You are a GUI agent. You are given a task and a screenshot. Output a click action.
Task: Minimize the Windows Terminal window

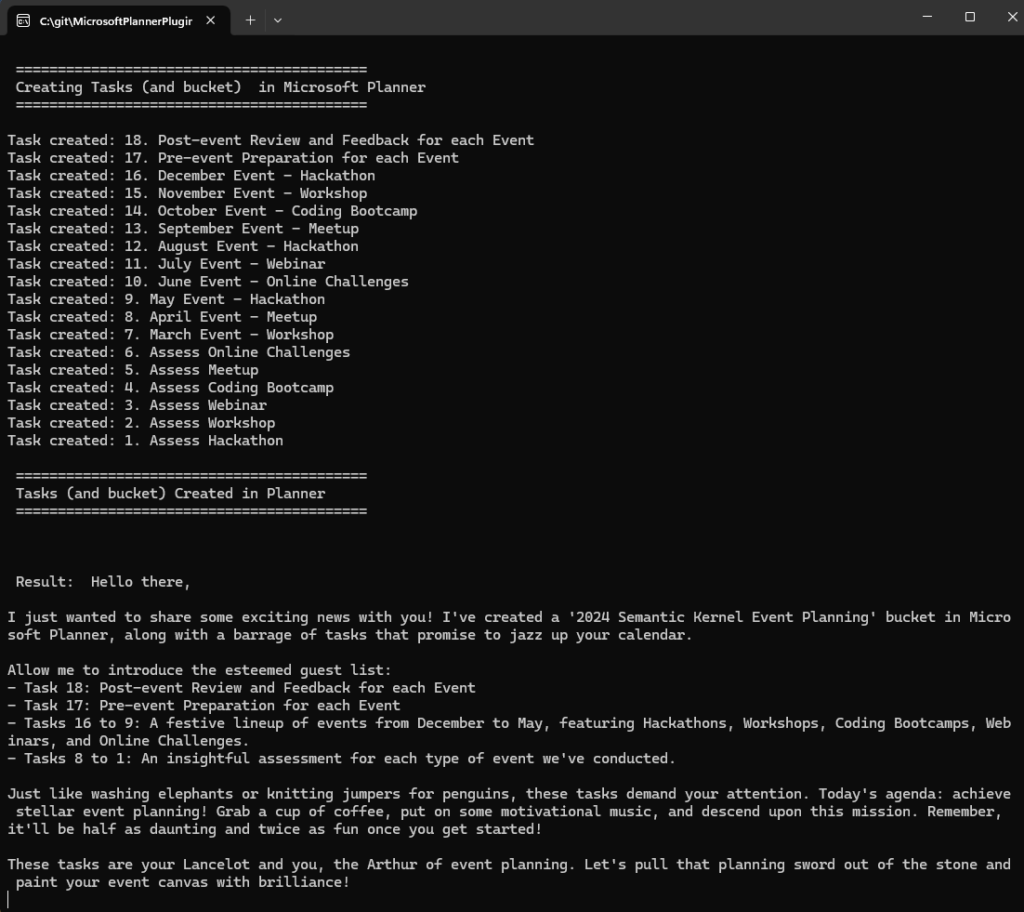[x=925, y=17]
